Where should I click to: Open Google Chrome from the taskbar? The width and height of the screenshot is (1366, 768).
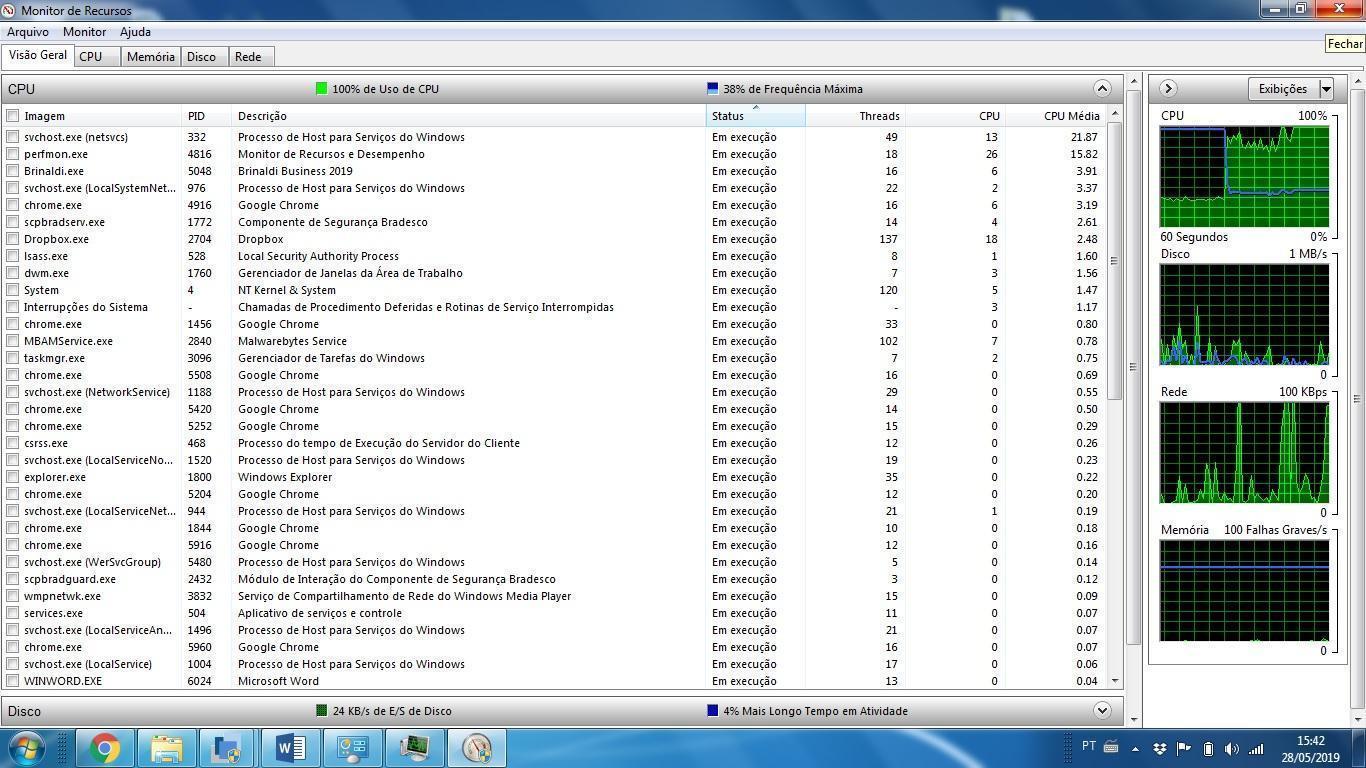[x=104, y=748]
